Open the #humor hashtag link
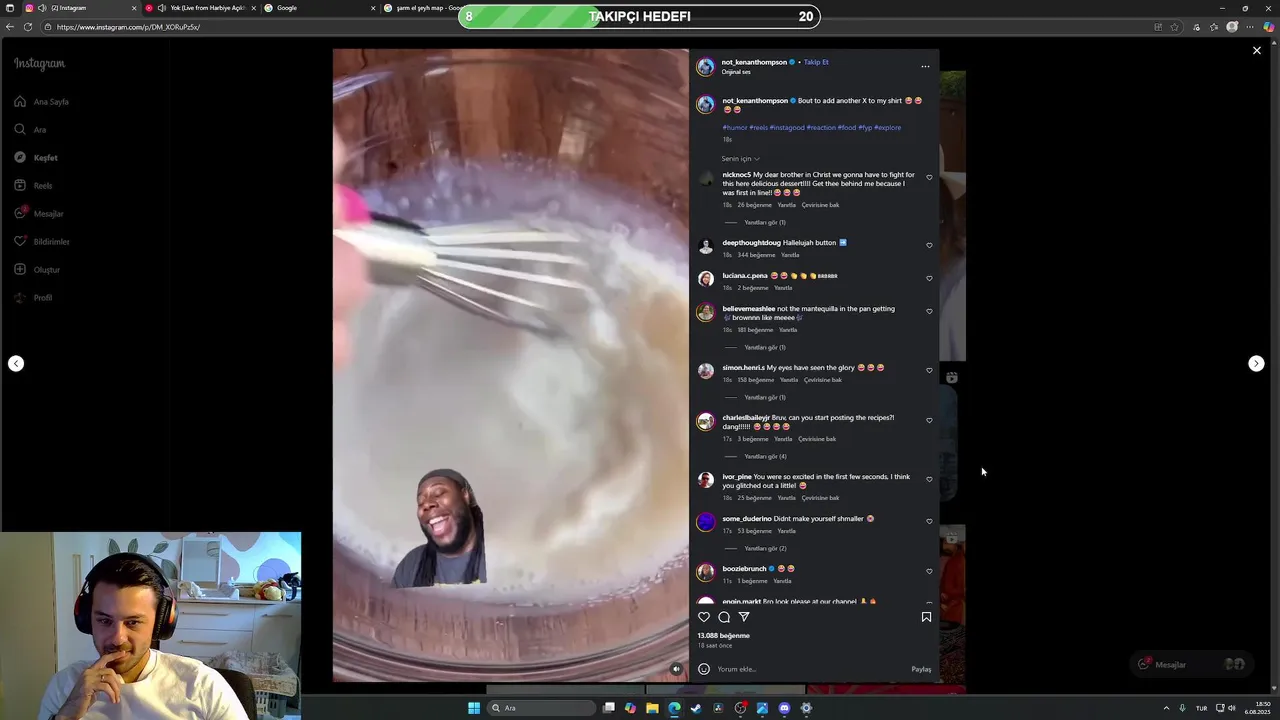Image resolution: width=1280 pixels, height=720 pixels. [735, 127]
